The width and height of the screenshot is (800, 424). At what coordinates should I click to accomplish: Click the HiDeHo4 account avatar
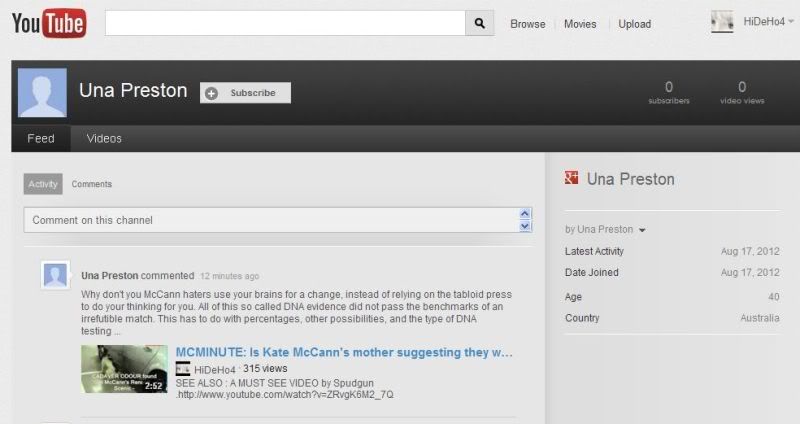click(722, 22)
